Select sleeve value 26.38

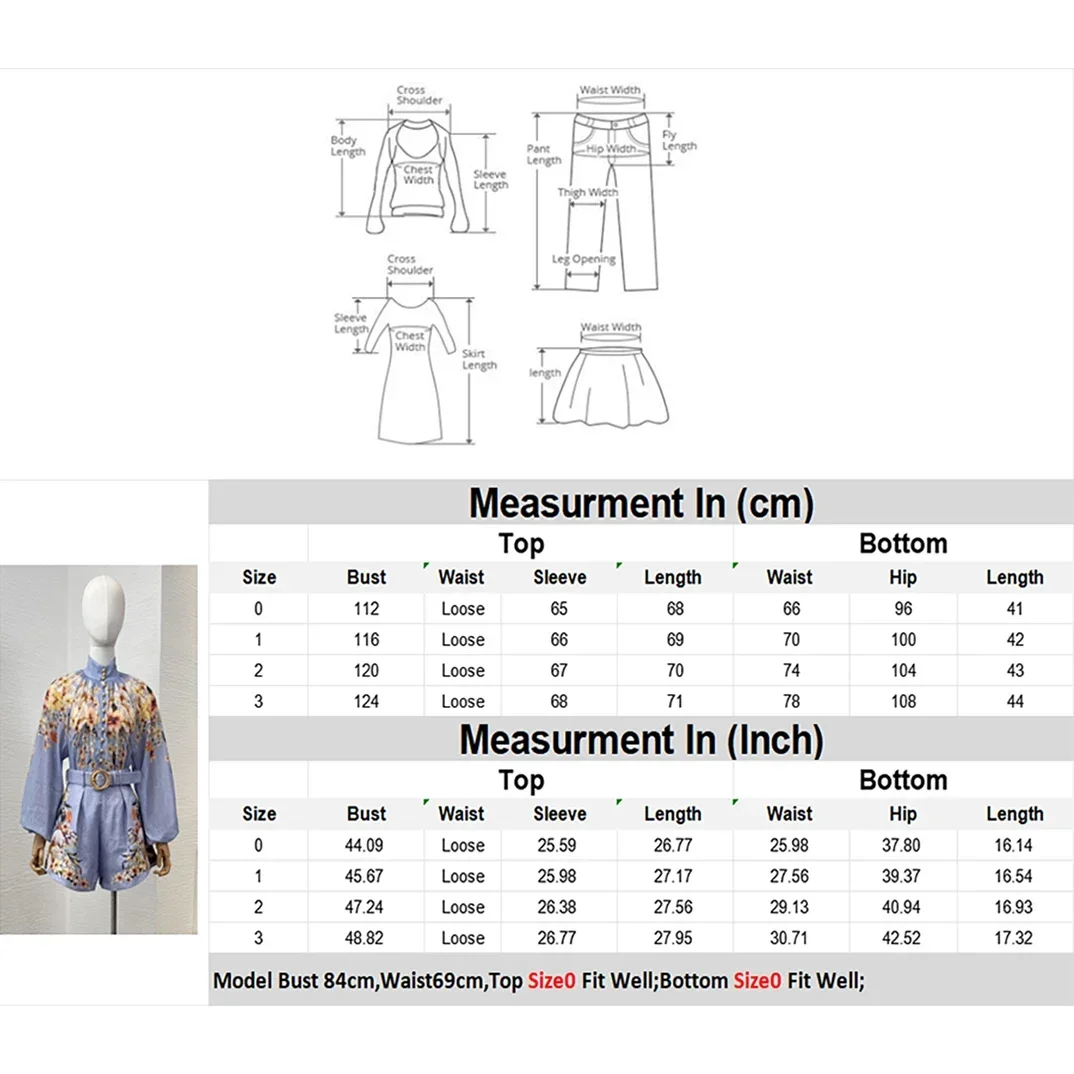click(x=557, y=906)
